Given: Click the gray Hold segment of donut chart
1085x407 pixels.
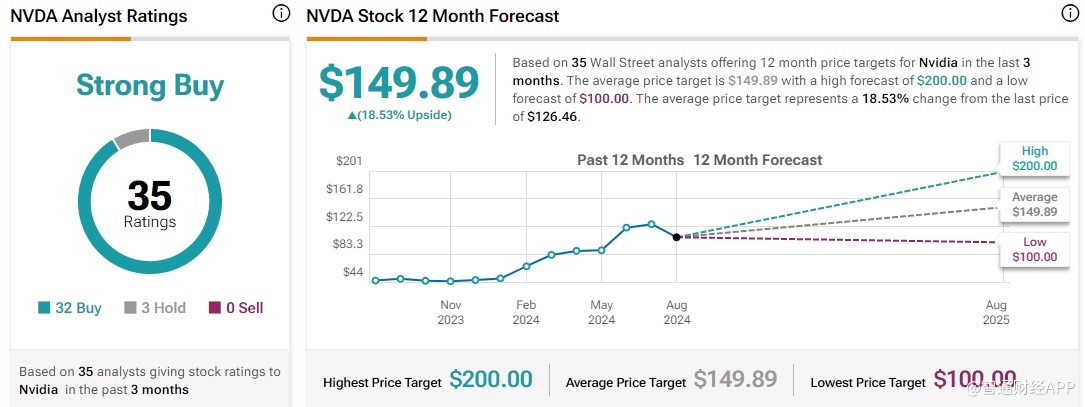Looking at the screenshot, I should click(x=129, y=140).
